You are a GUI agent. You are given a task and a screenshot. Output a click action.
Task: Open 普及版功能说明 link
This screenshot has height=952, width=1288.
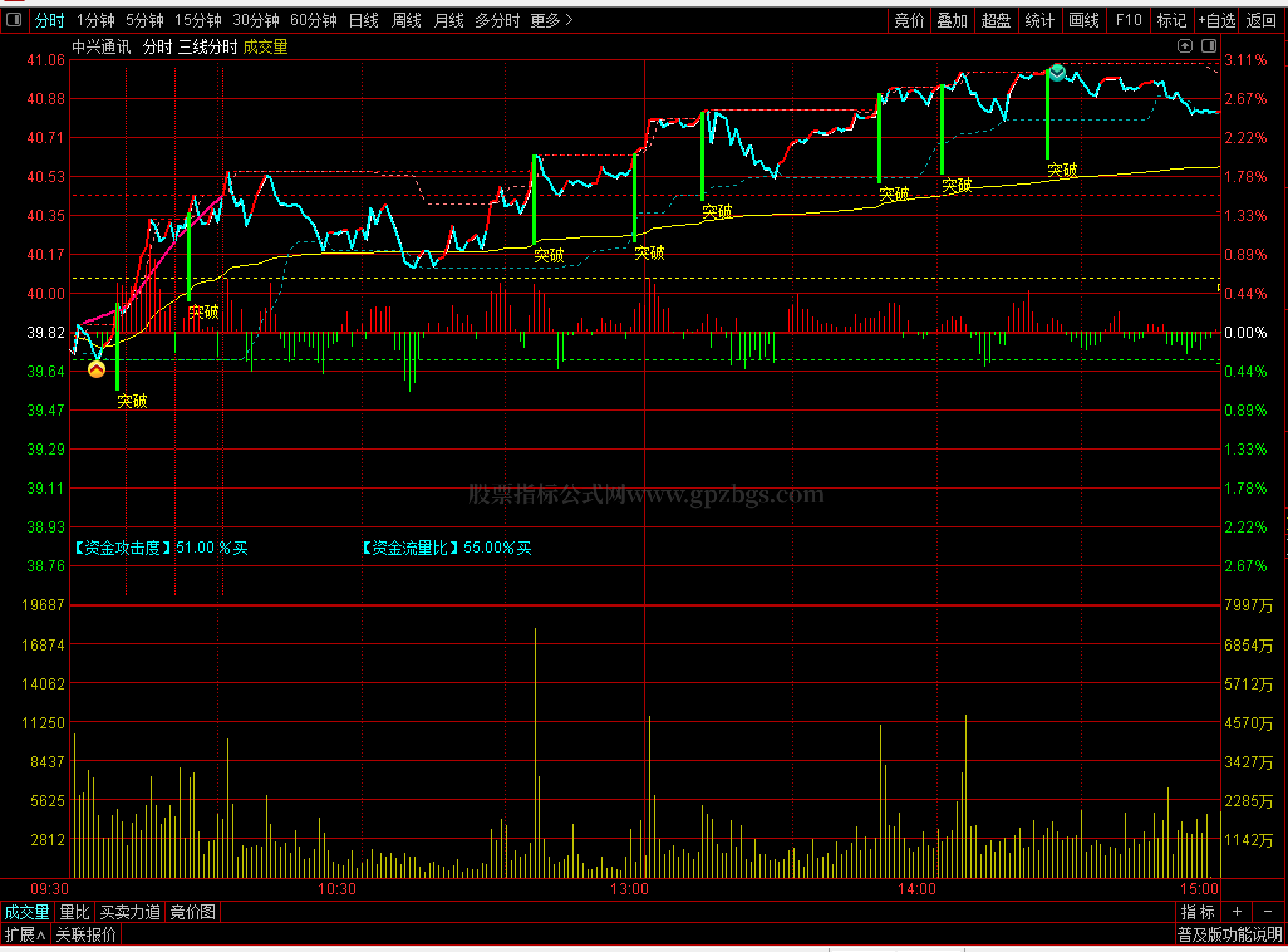click(x=1230, y=934)
